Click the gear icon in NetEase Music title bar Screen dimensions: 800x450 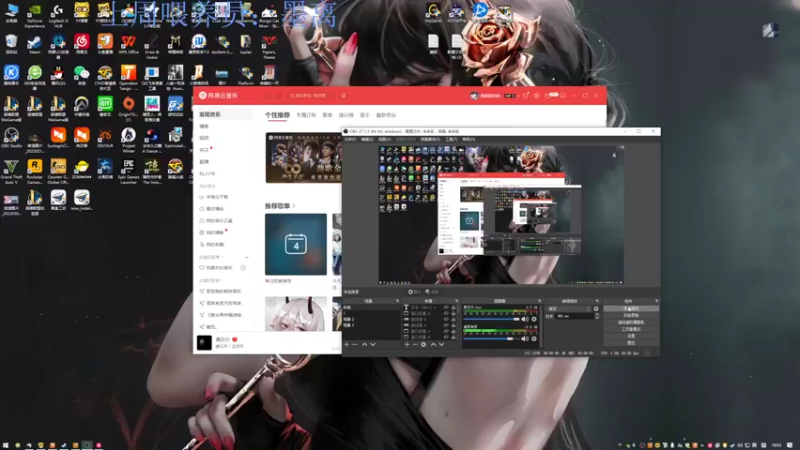click(x=536, y=95)
